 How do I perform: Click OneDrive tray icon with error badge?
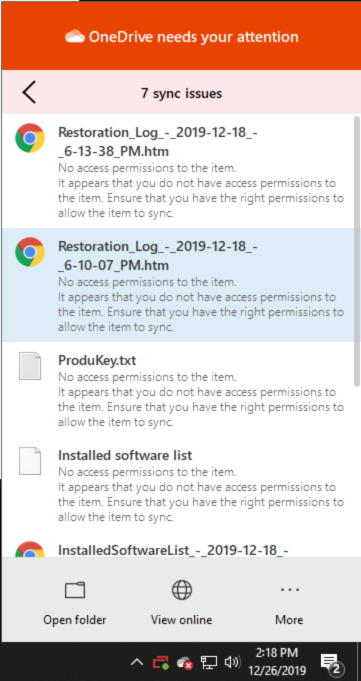tap(184, 663)
